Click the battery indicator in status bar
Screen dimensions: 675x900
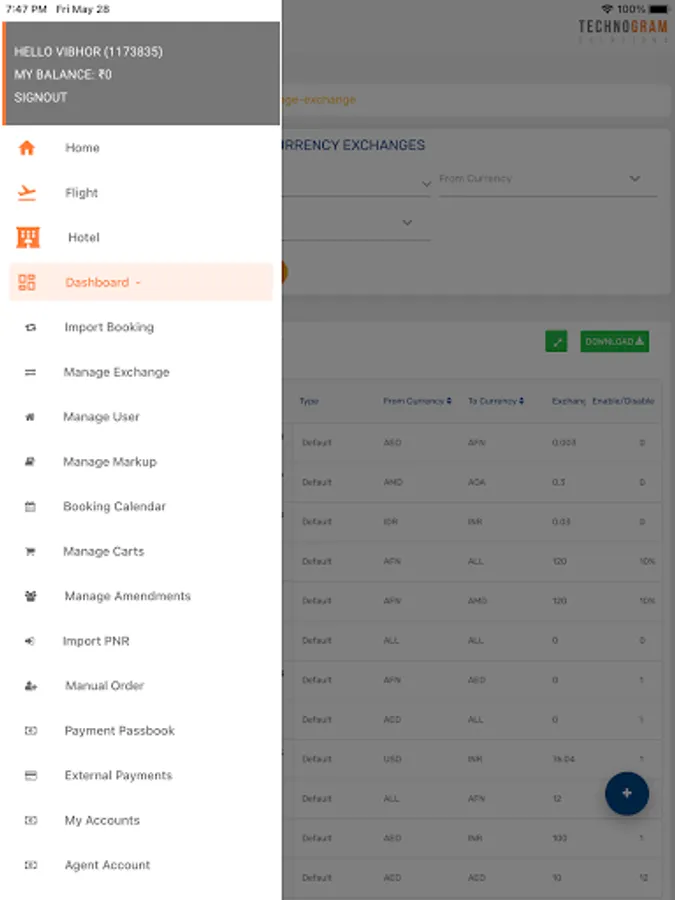659,9
